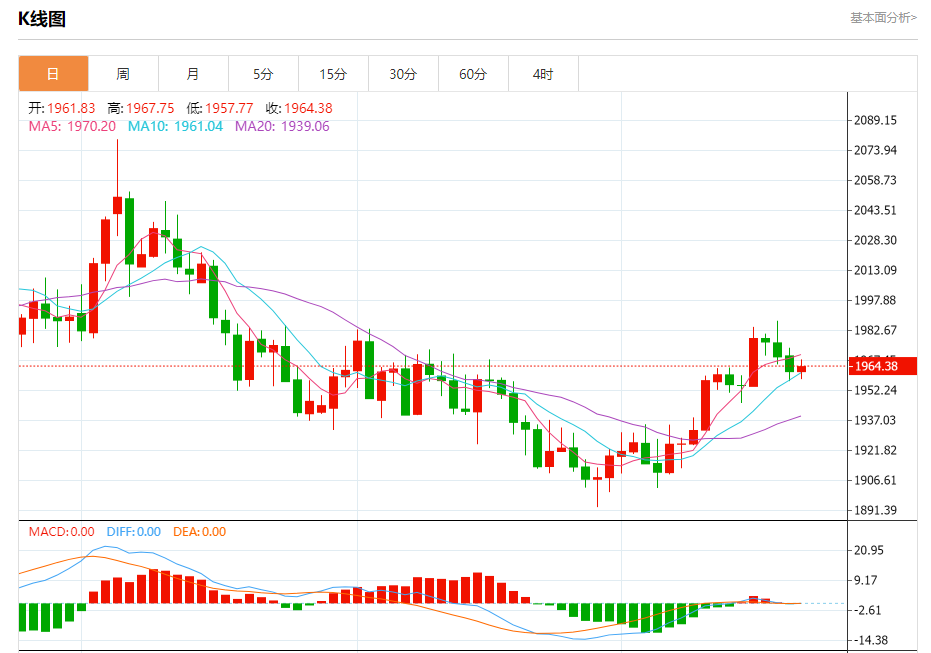
Task: Open the 30分 timeframe tab
Action: pyautogui.click(x=404, y=74)
